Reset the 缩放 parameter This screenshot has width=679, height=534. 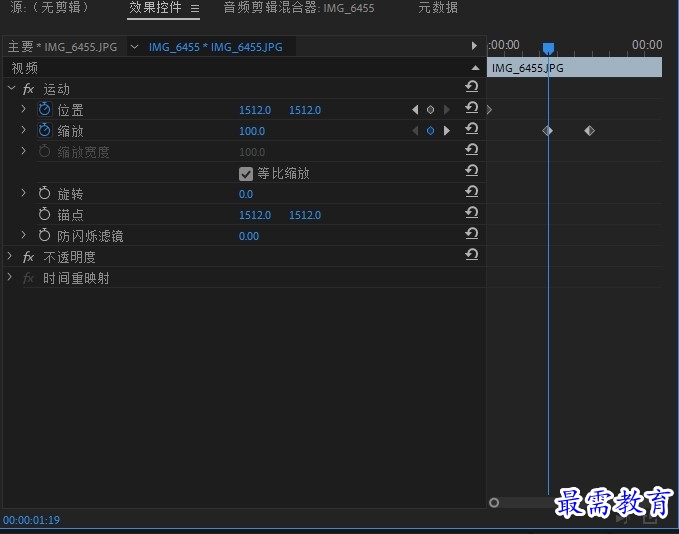coord(472,129)
